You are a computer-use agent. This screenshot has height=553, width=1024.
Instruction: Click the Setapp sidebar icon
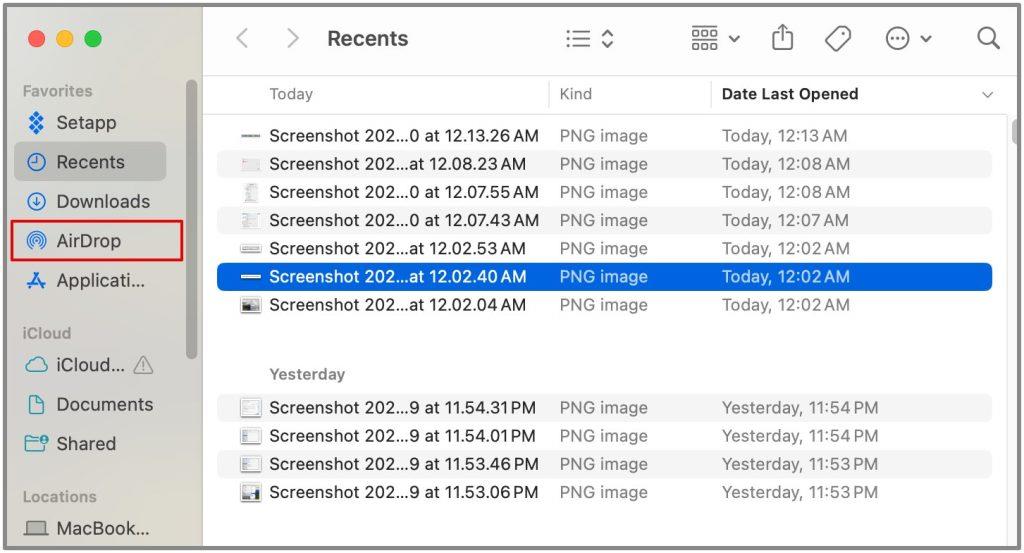pyautogui.click(x=37, y=123)
